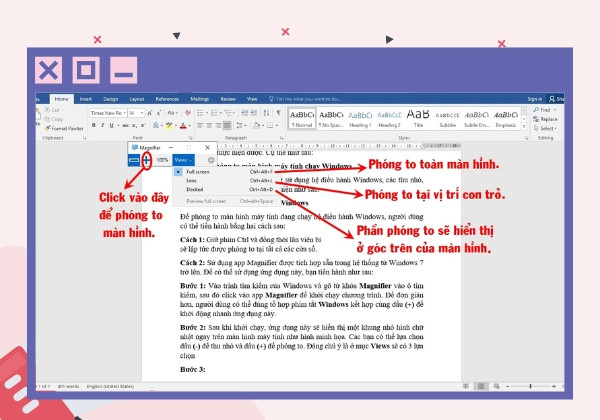This screenshot has width=600, height=420.
Task: Click the Magnifier zoom out minus button
Action: click(x=134, y=160)
